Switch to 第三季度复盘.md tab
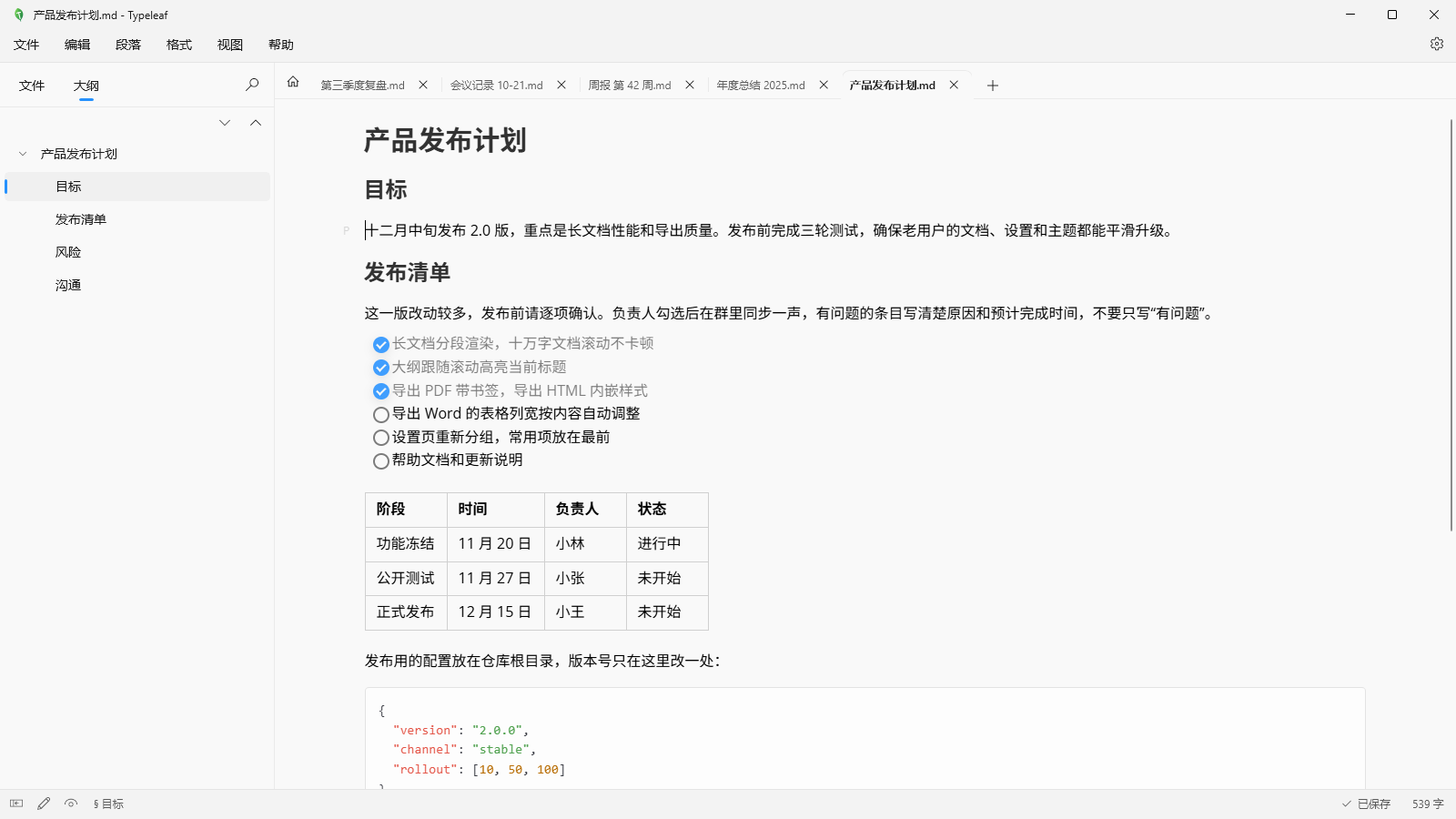 [x=362, y=86]
